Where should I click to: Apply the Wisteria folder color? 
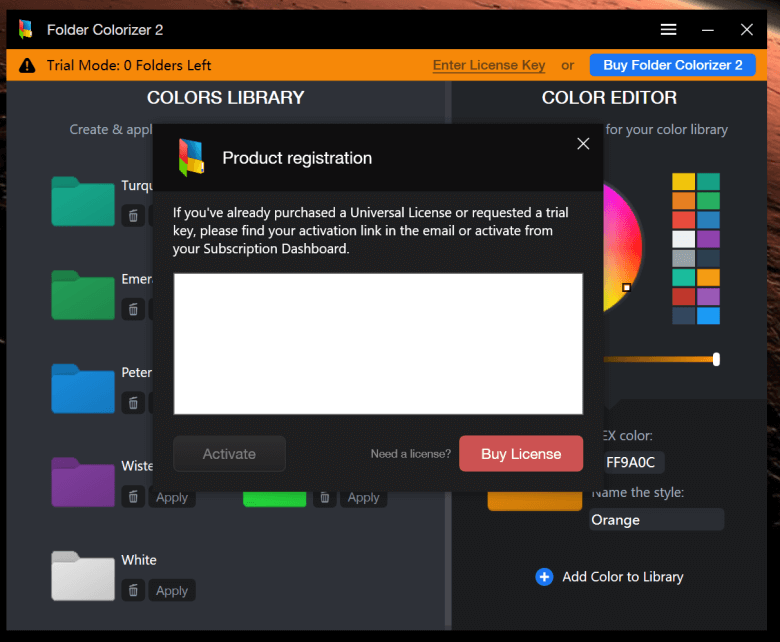click(x=172, y=497)
